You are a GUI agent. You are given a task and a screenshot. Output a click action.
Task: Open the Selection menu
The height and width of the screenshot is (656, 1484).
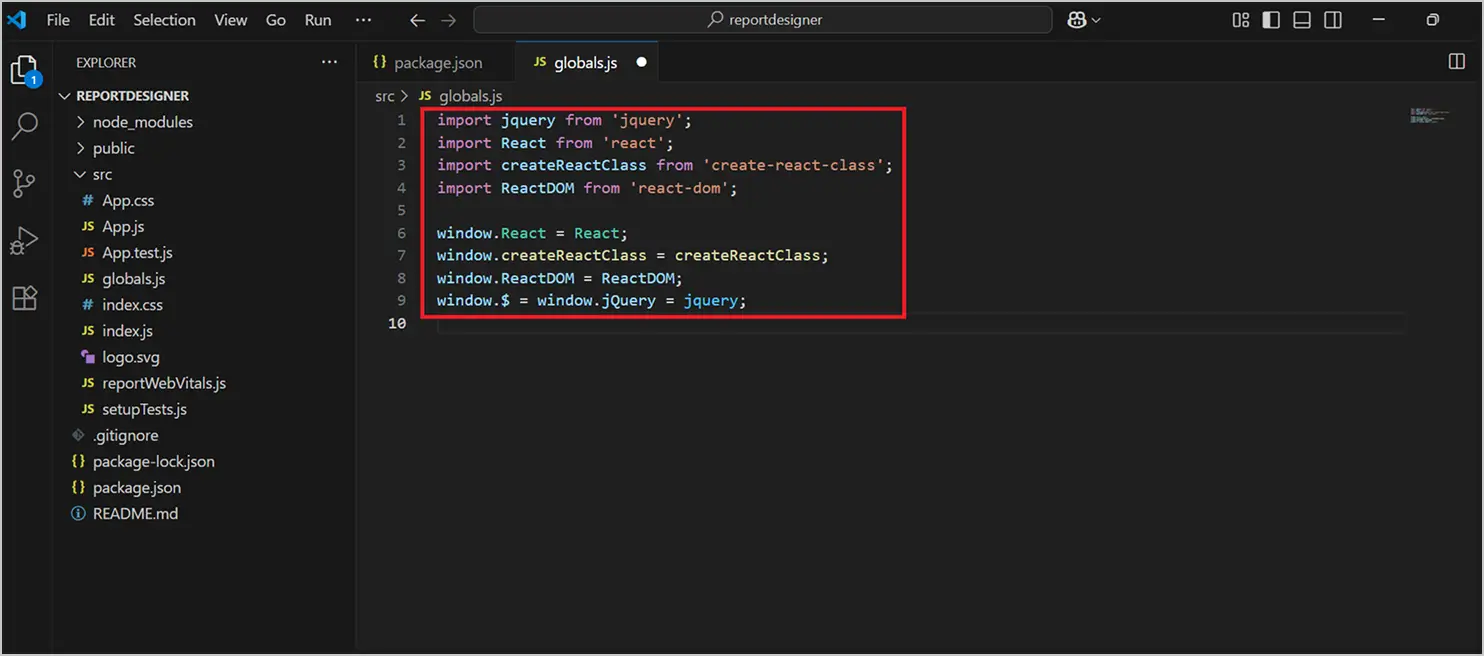click(165, 20)
